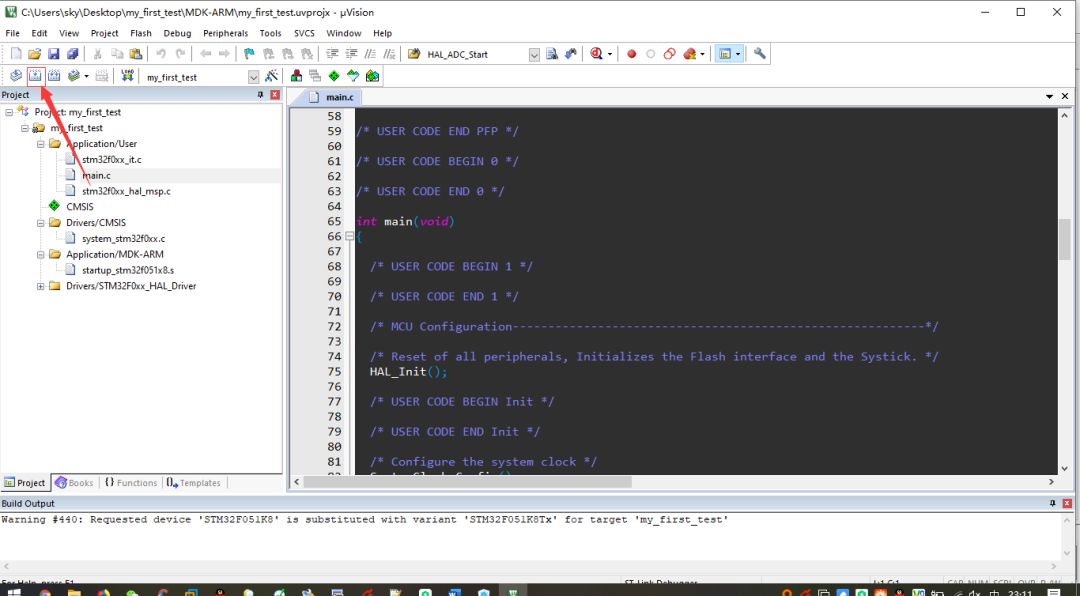The height and width of the screenshot is (596, 1080).
Task: Open the Flash menu
Action: point(141,33)
